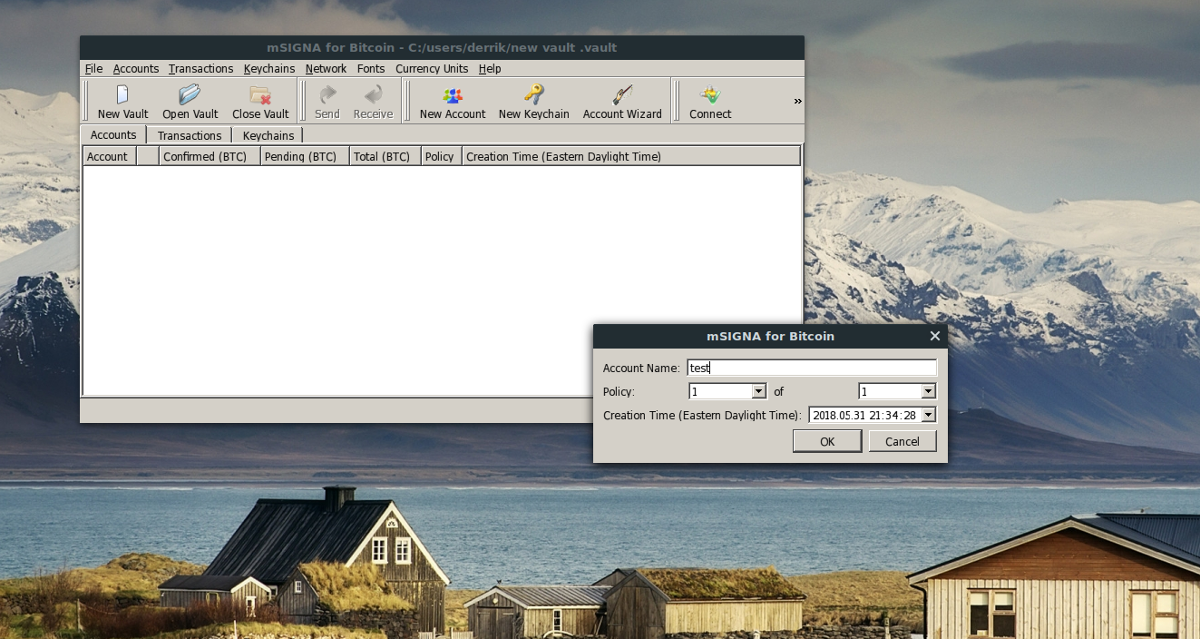This screenshot has height=639, width=1200.
Task: Switch to the Transactions tab
Action: click(189, 136)
